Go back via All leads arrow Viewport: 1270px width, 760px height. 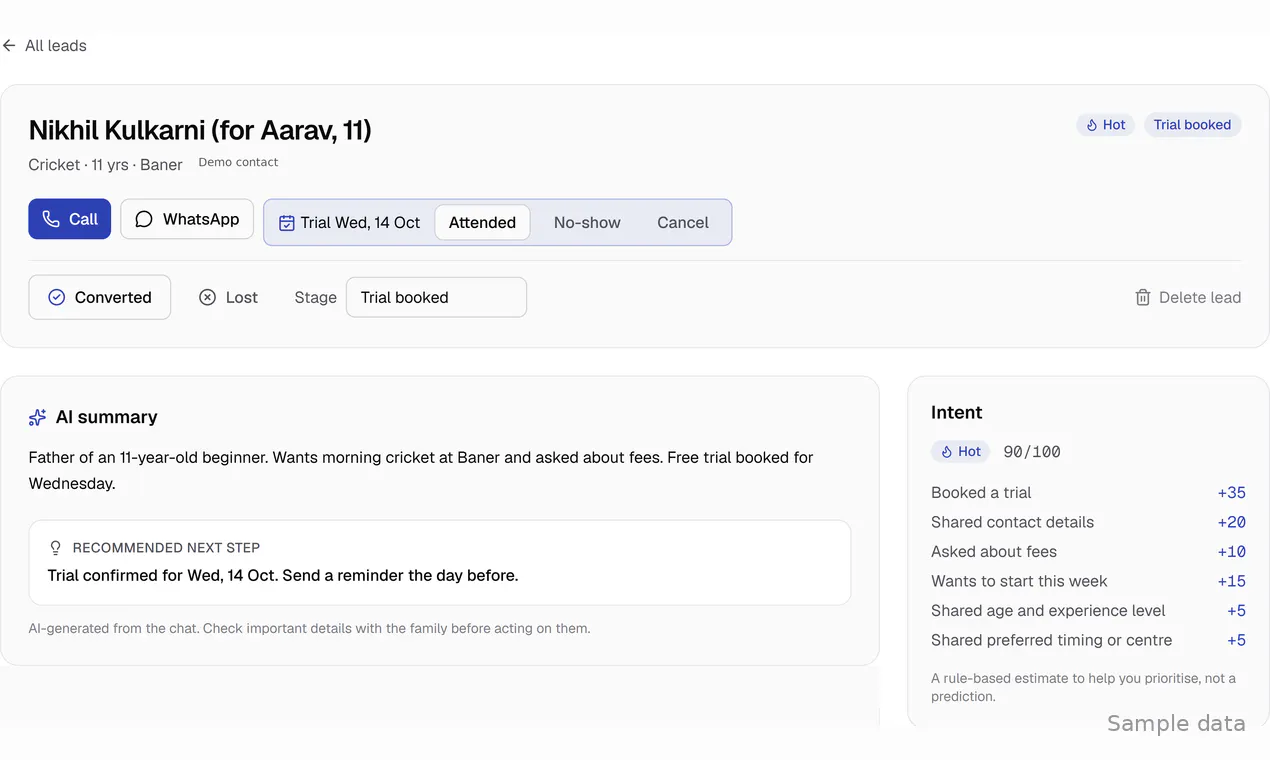coord(9,46)
